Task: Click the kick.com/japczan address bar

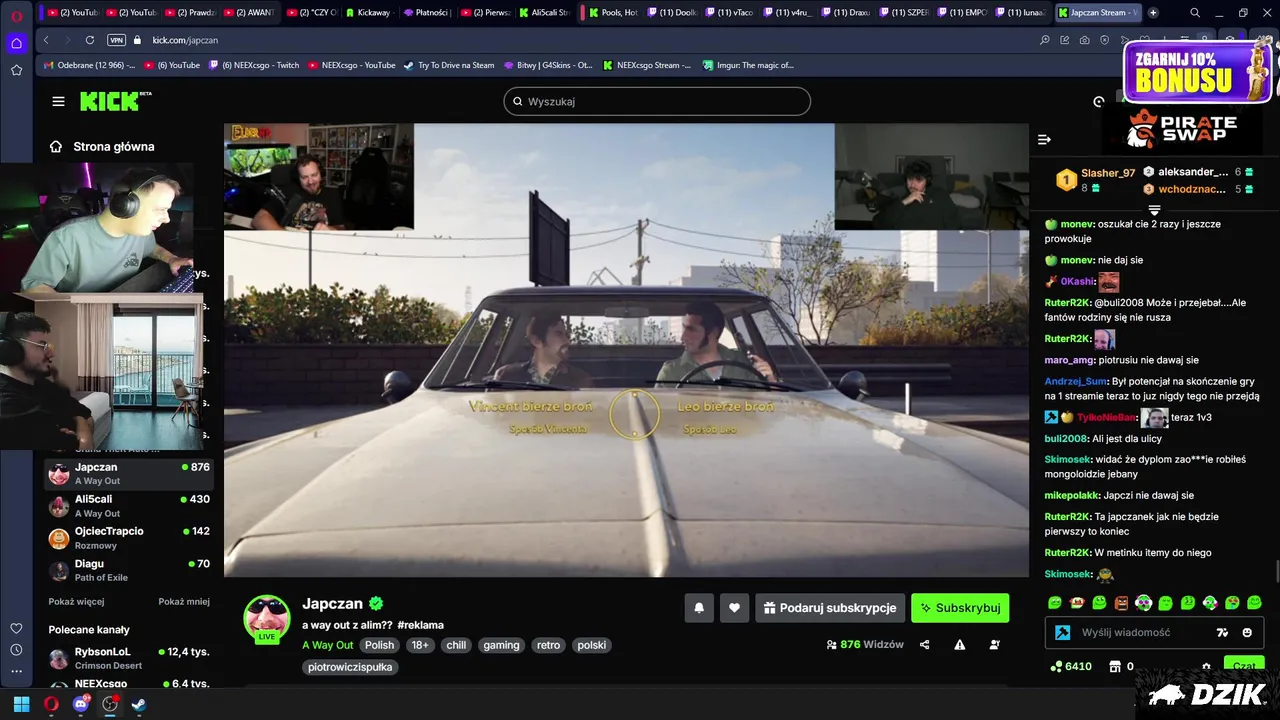Action: coord(185,40)
